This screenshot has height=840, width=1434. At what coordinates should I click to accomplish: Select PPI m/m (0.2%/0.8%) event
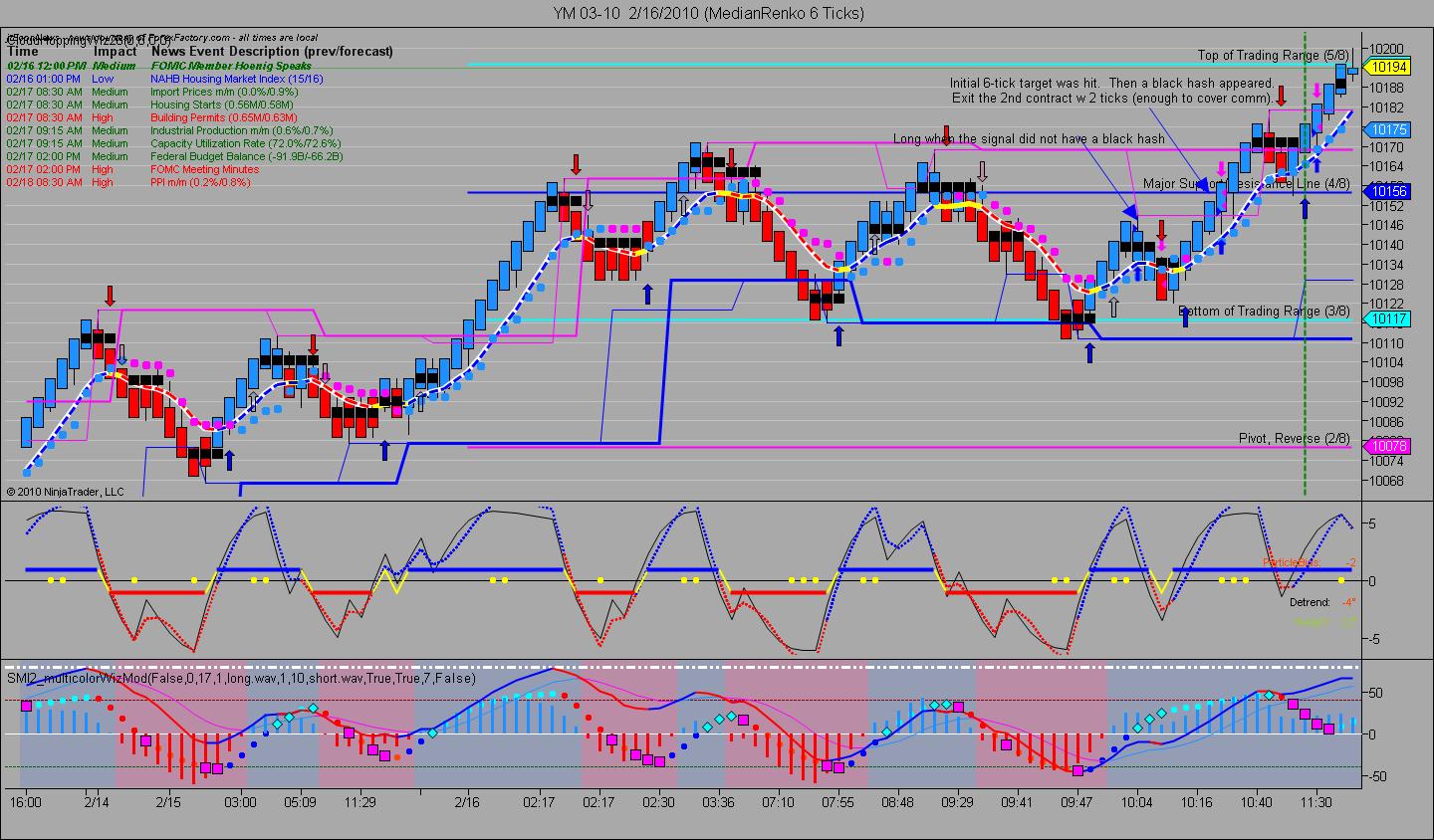(x=200, y=182)
